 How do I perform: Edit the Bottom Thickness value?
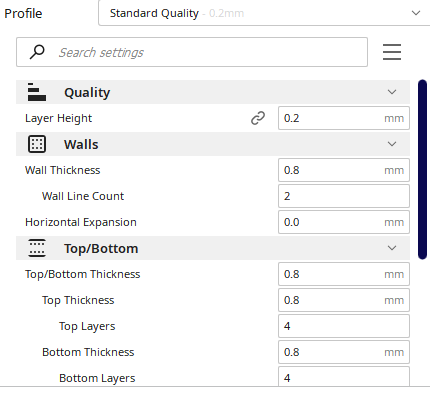344,352
